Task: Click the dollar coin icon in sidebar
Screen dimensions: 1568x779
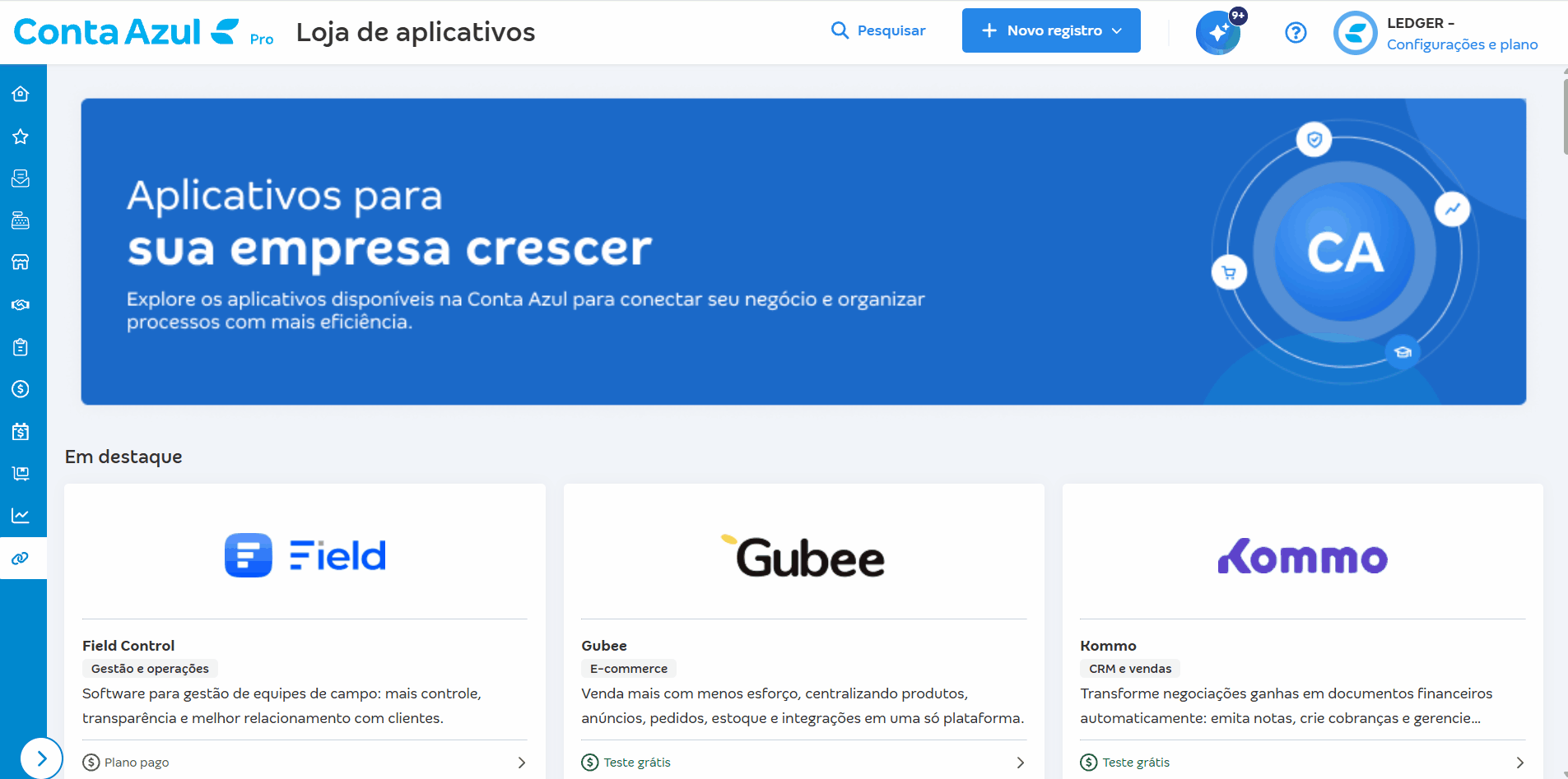Action: tap(21, 389)
